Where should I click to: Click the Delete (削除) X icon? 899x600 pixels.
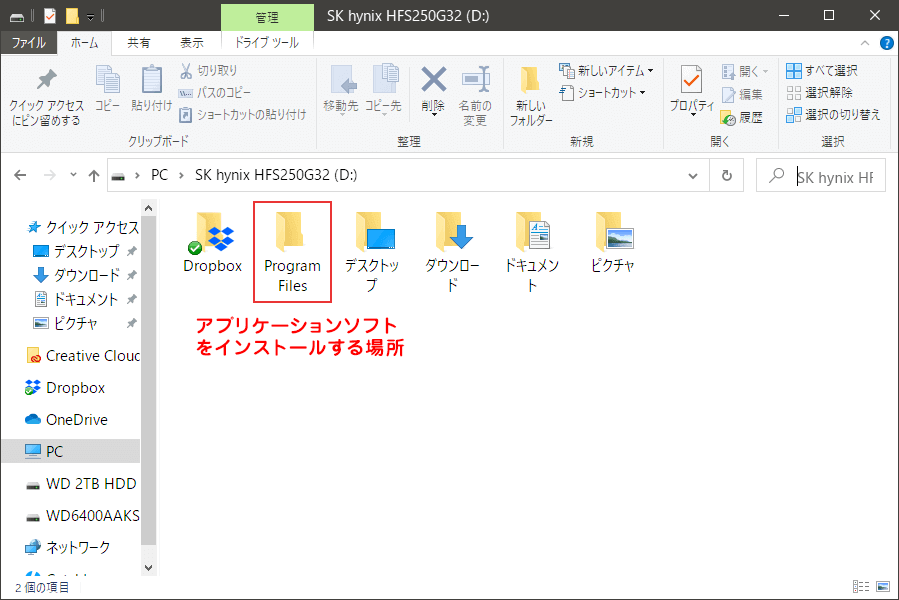tap(433, 91)
